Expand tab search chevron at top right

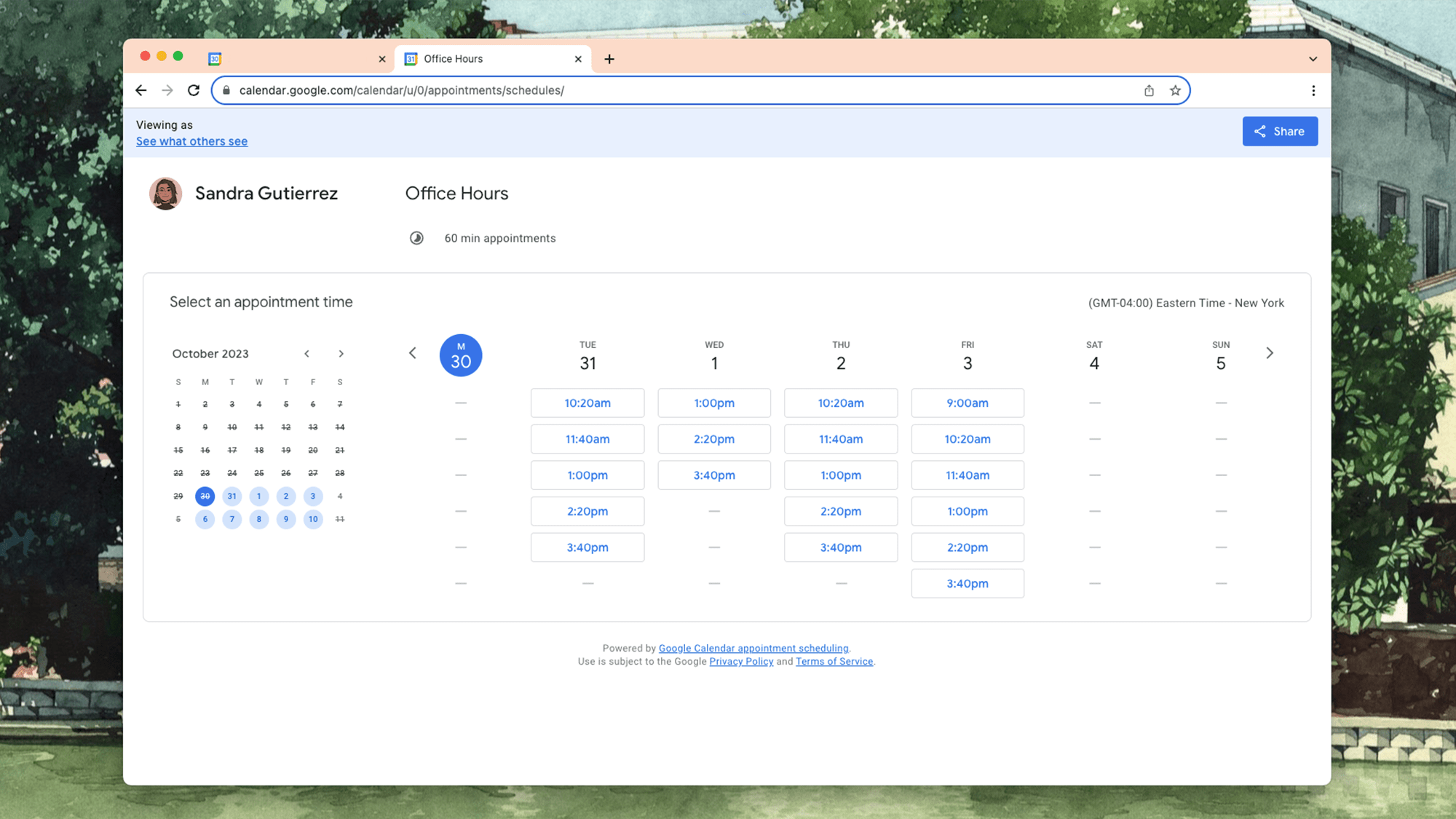[1313, 59]
